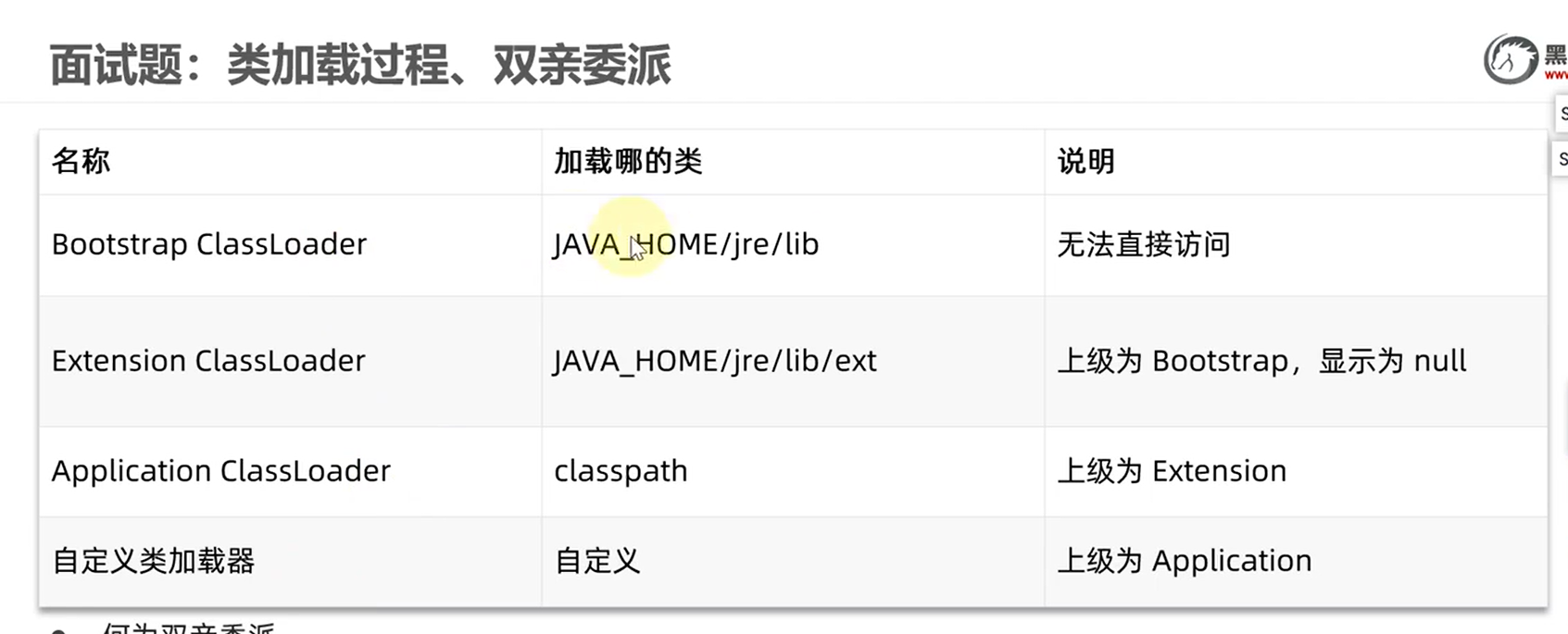Click the slide title 面试题：类加载过程、双亲委派
This screenshot has width=1568, height=634.
359,66
